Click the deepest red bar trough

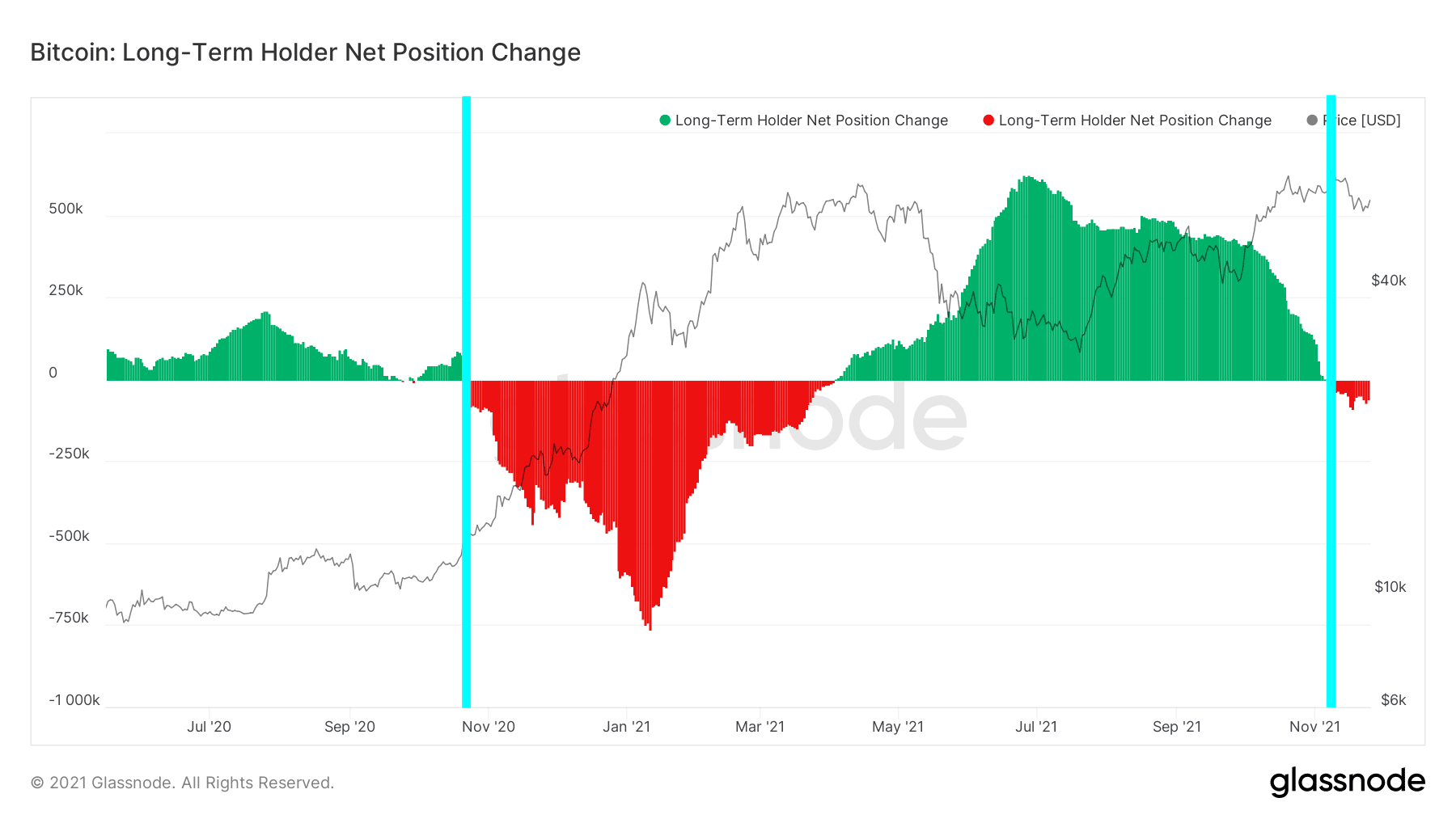click(x=650, y=626)
